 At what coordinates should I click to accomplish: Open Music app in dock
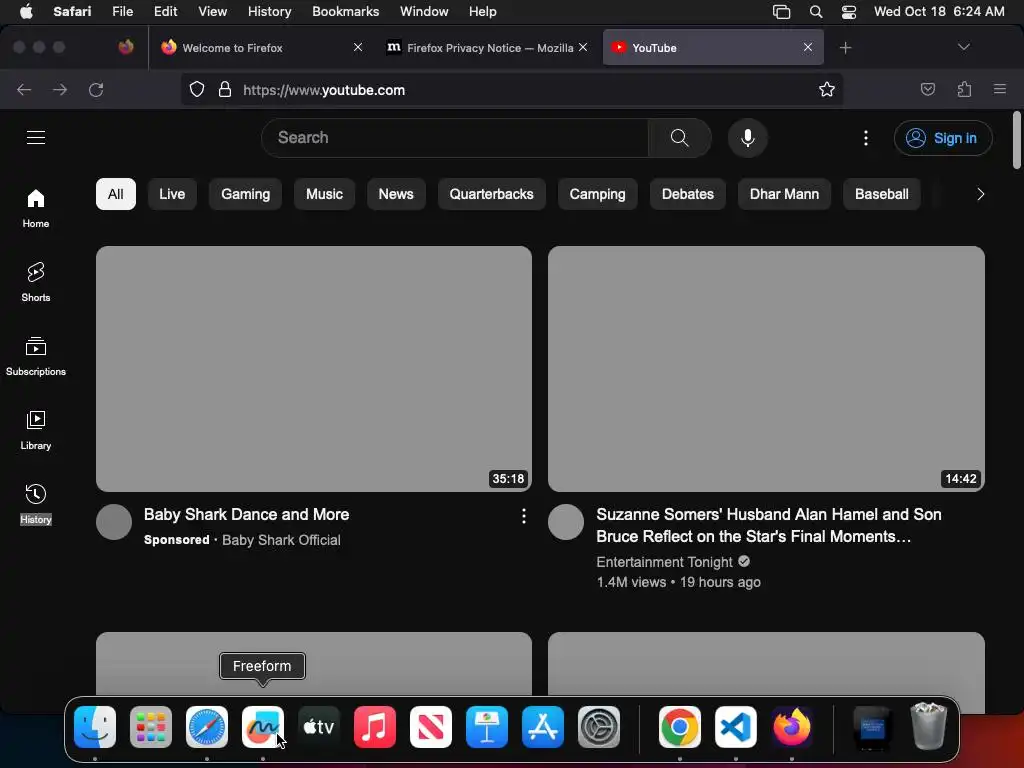click(375, 727)
